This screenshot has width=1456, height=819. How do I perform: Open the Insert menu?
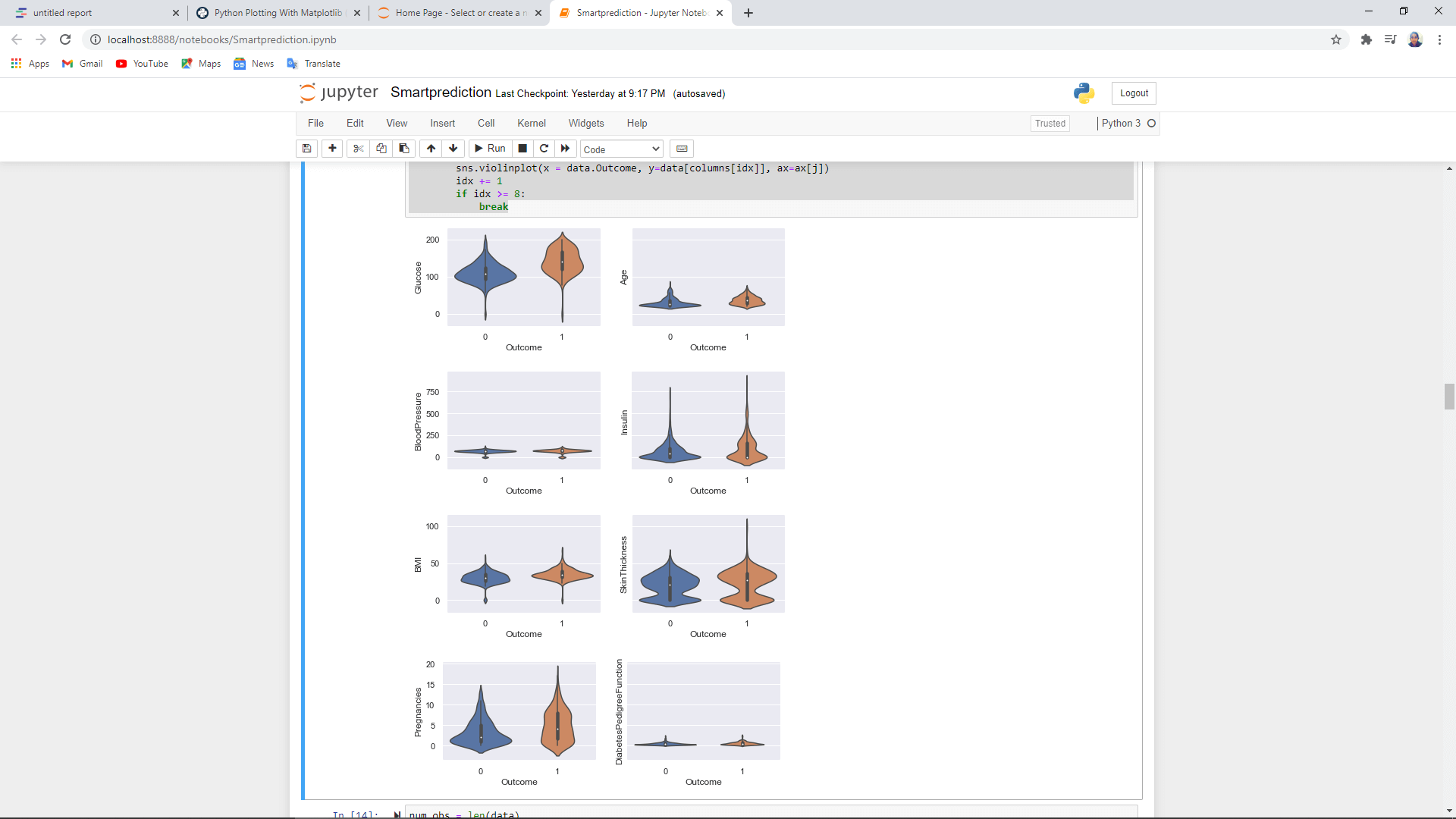(442, 123)
